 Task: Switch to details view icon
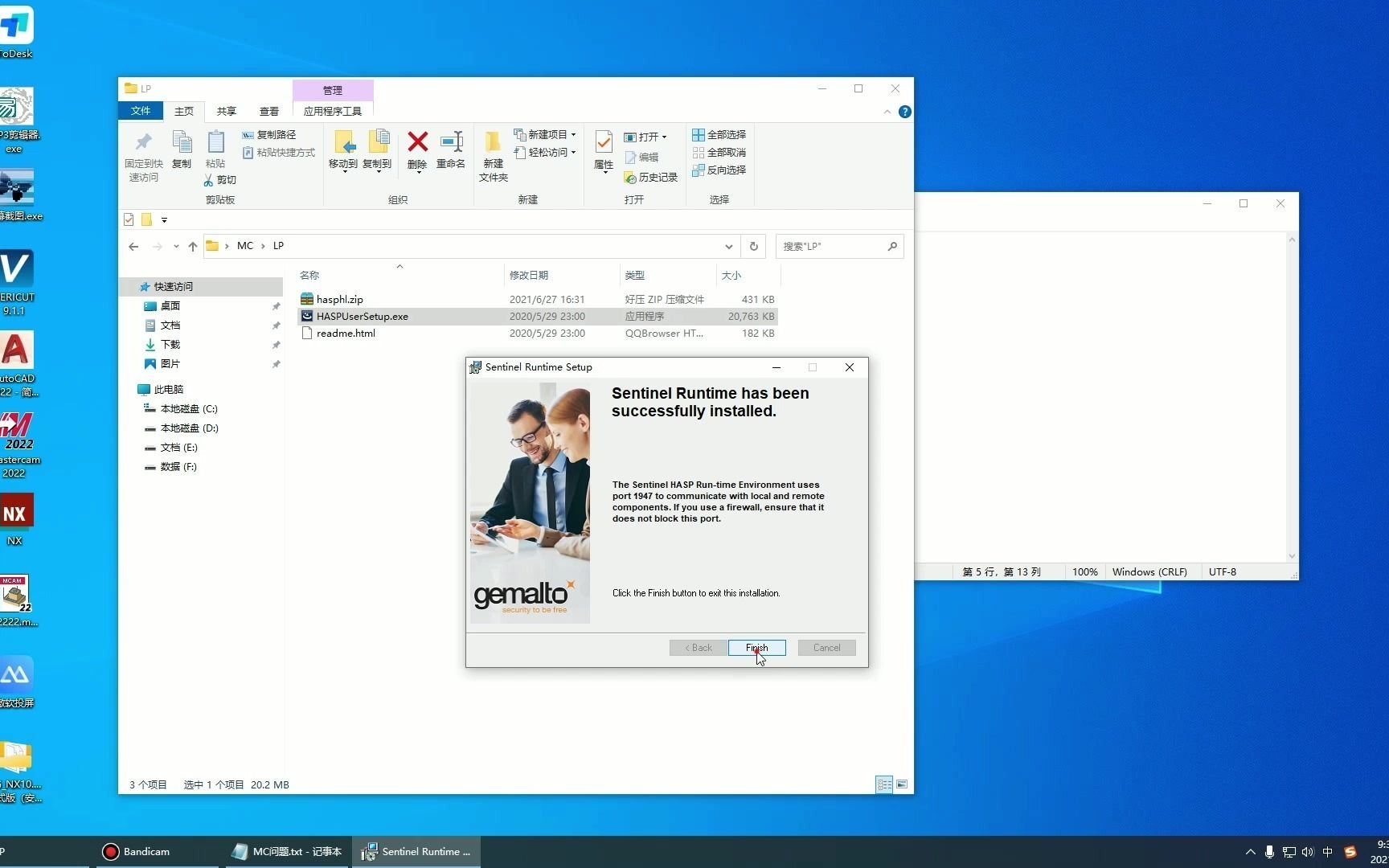[x=884, y=784]
